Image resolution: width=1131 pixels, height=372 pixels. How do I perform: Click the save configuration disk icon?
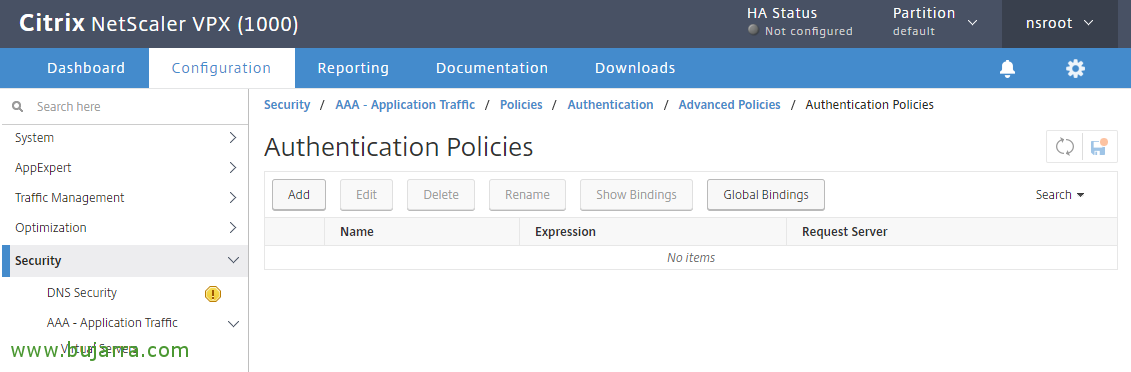coord(1099,147)
